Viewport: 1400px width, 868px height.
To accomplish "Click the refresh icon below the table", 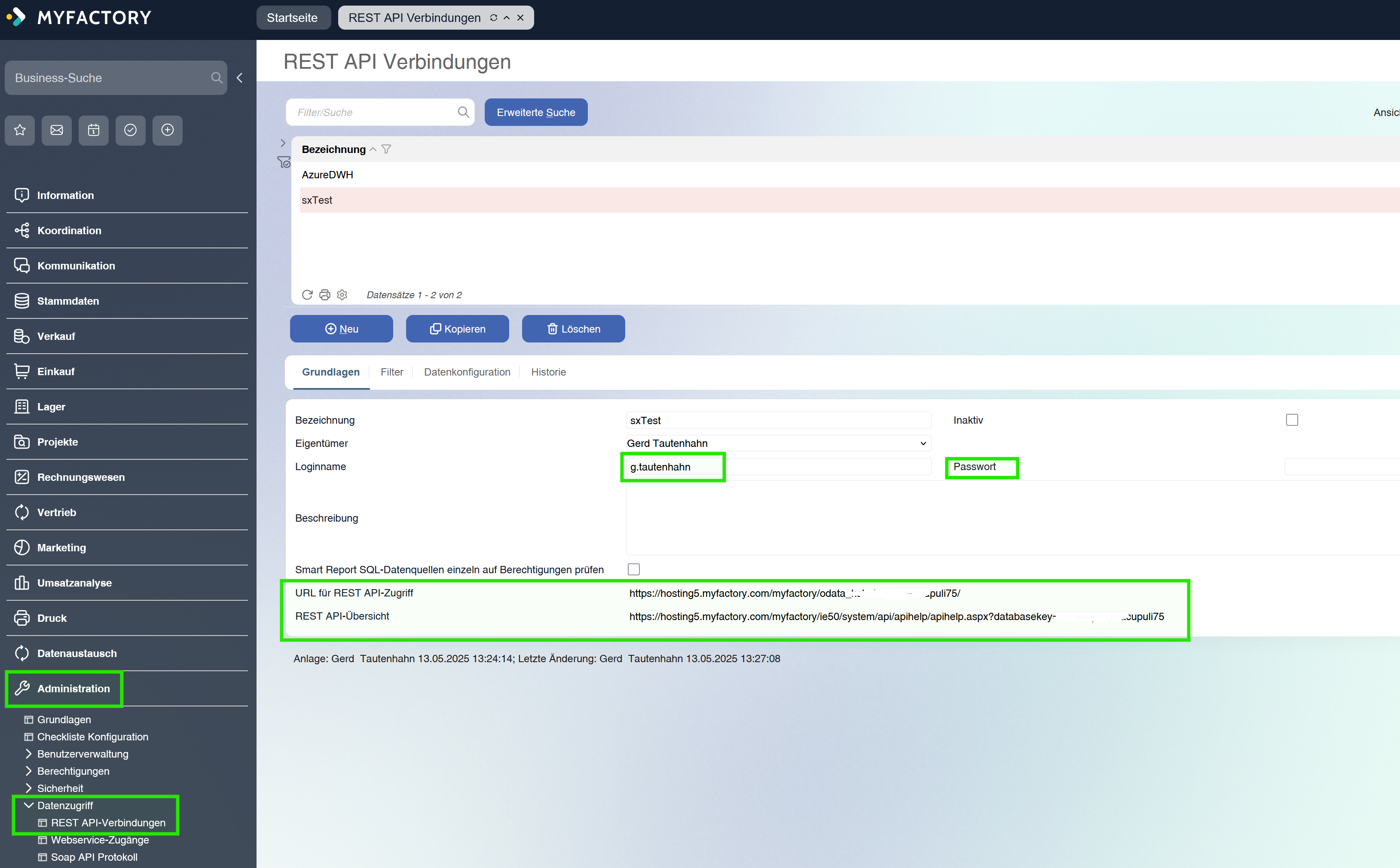I will (307, 294).
